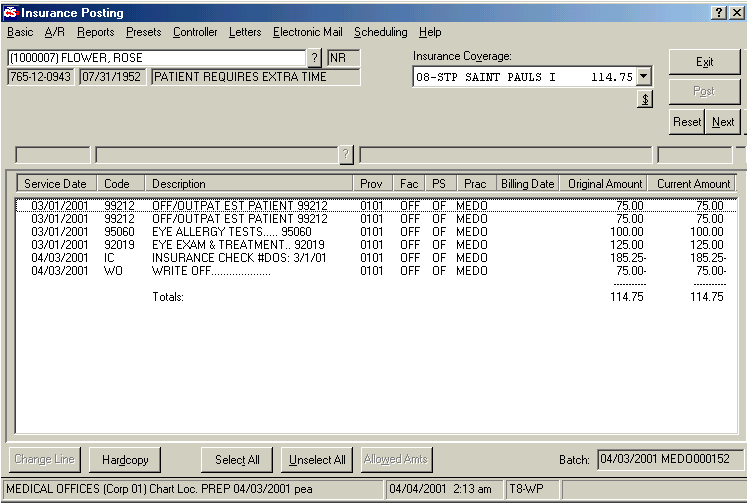Screen dimensions: 747x504
Task: Open the Controller menu
Action: point(195,32)
